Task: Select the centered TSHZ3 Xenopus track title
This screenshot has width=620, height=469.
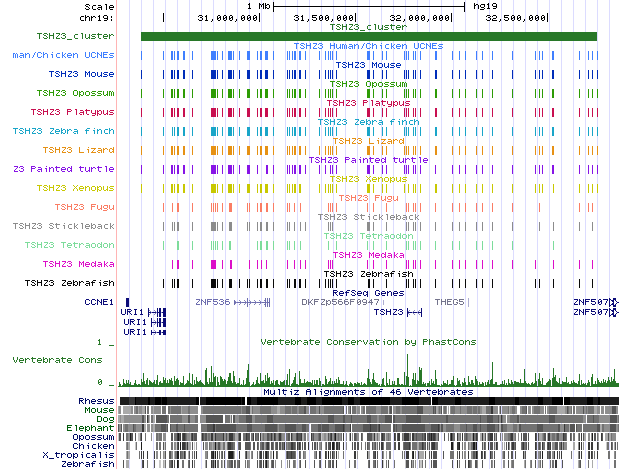Action: coord(368,178)
